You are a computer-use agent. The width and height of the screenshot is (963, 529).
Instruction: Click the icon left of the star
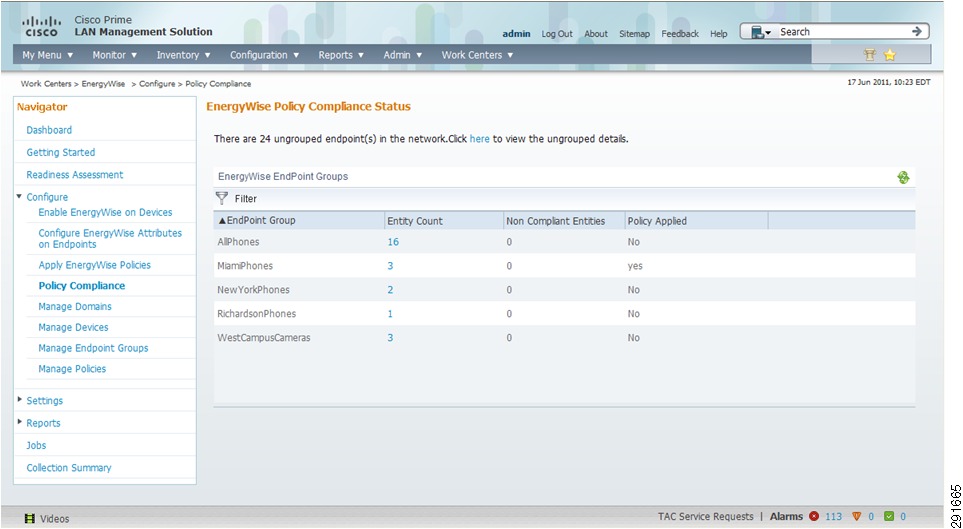tap(869, 55)
